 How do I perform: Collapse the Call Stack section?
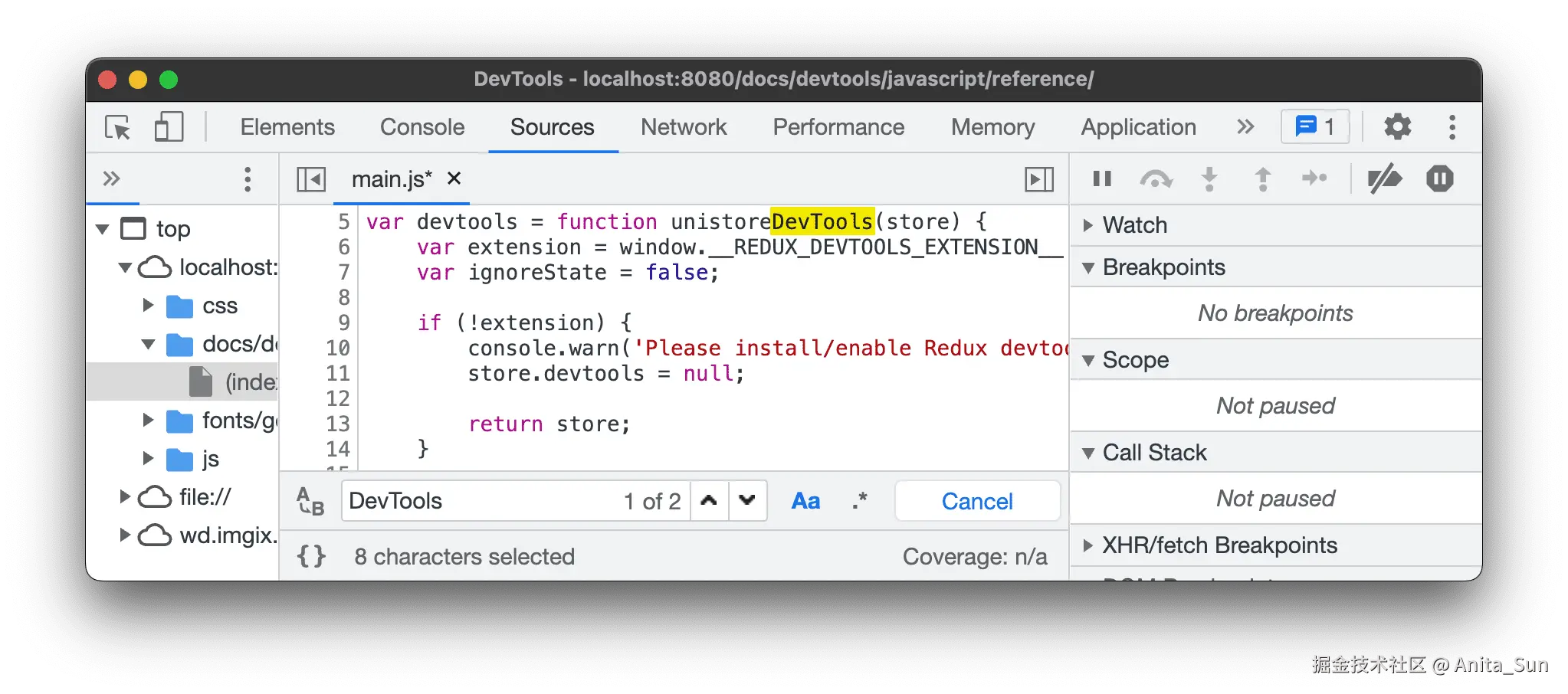click(1088, 453)
